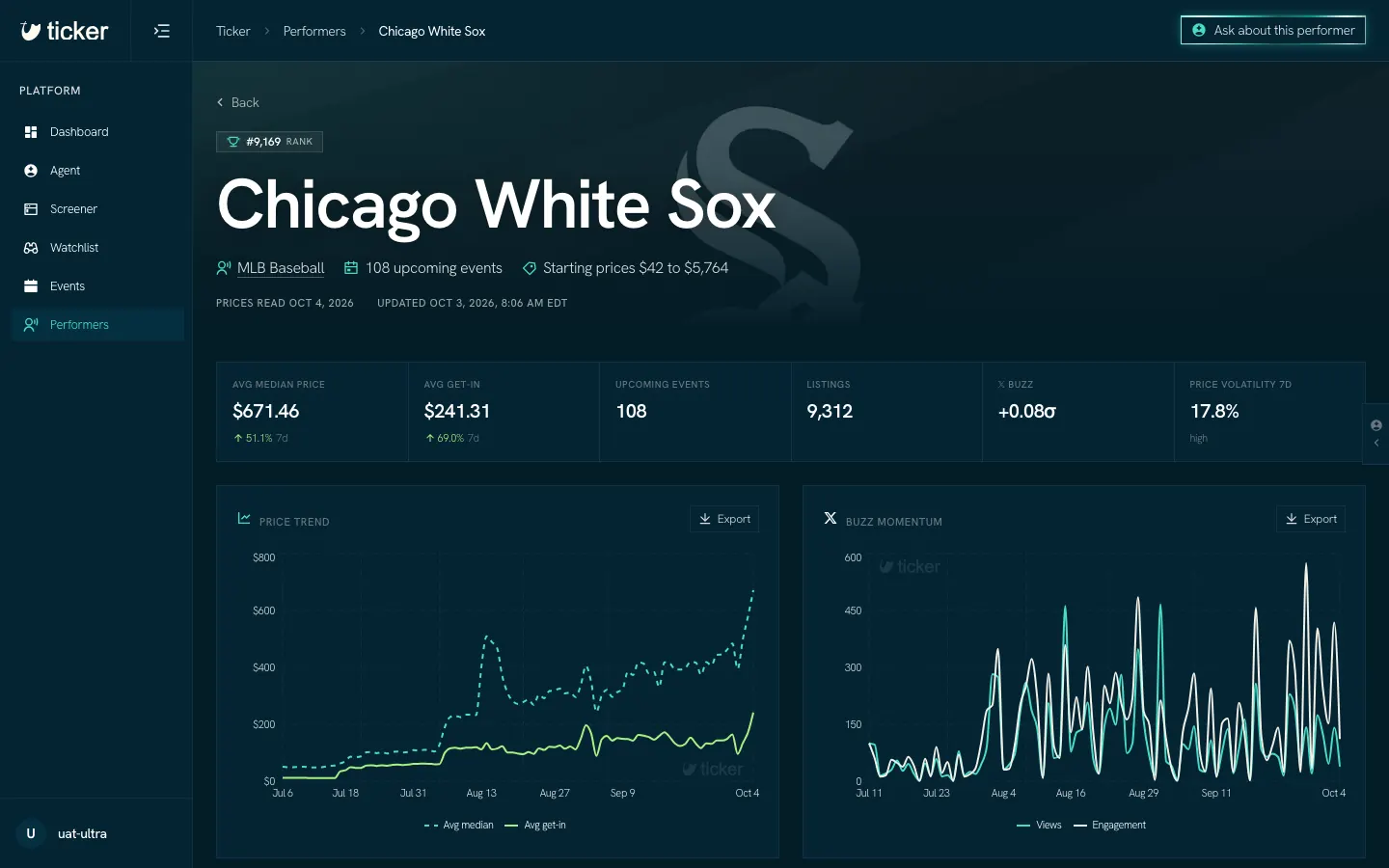The height and width of the screenshot is (868, 1389).
Task: Open the Watchlist binoculars icon
Action: (x=31, y=248)
